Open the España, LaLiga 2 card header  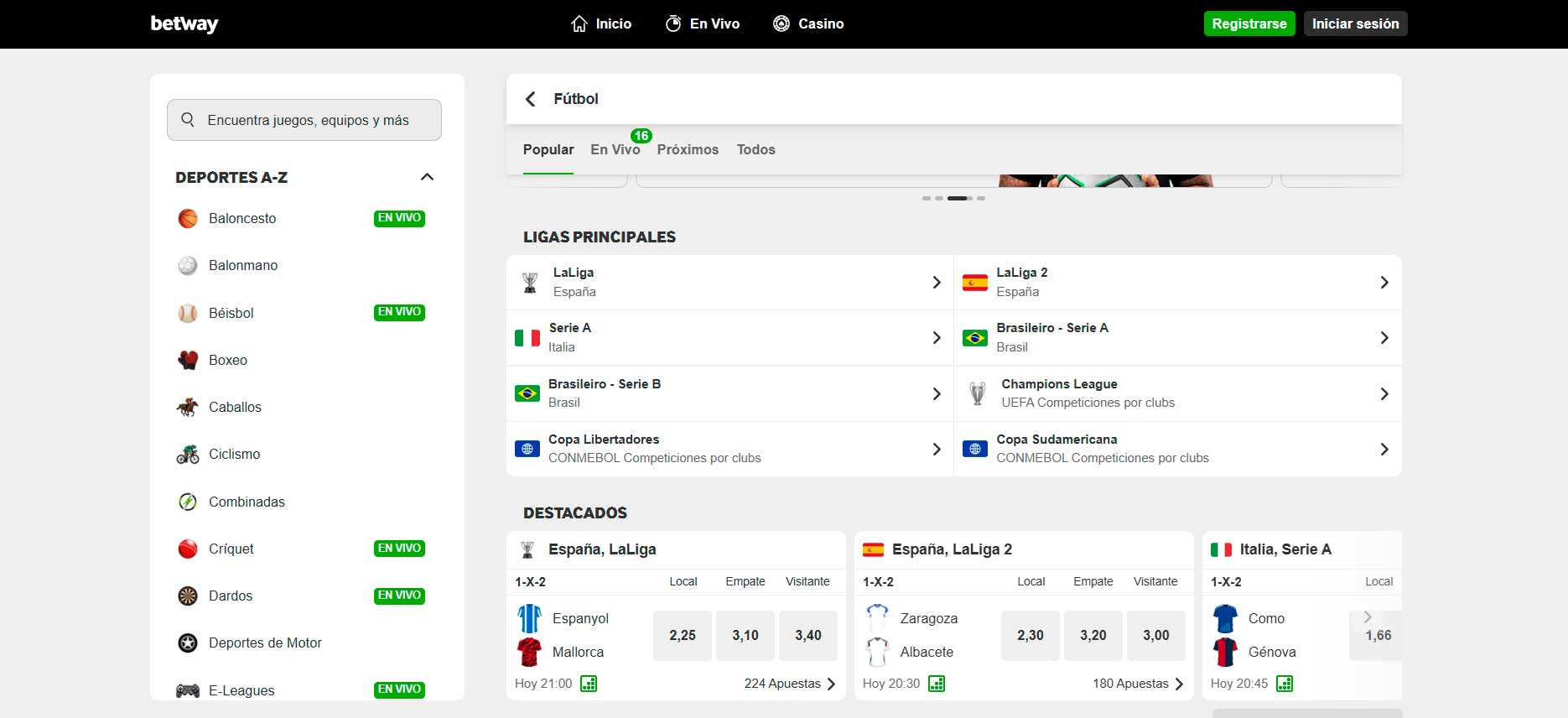pos(1024,549)
